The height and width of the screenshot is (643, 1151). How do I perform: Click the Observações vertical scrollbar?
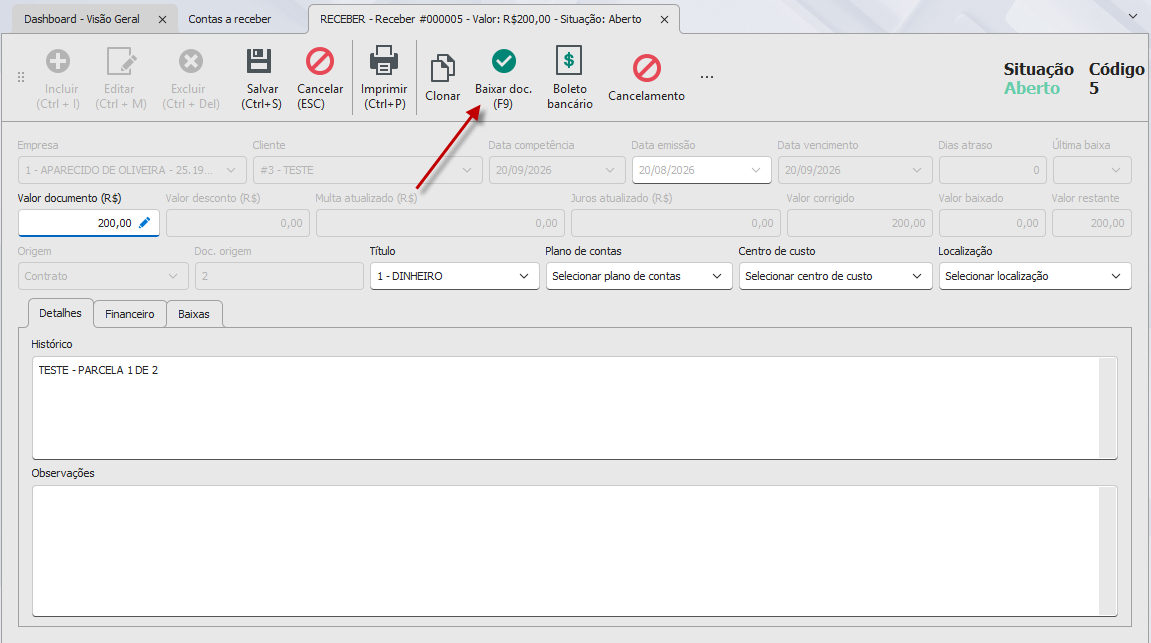pyautogui.click(x=1108, y=551)
